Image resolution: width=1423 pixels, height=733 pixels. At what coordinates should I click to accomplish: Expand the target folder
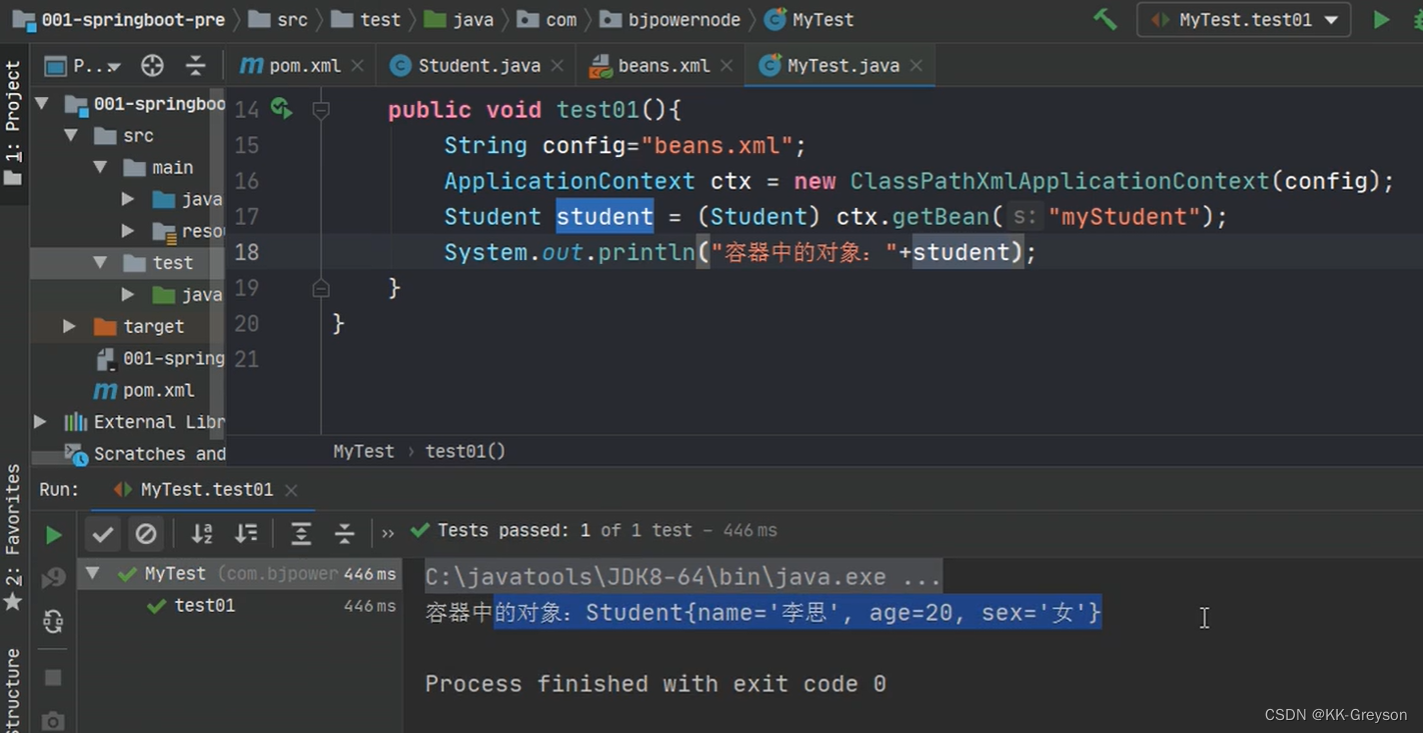pos(69,326)
